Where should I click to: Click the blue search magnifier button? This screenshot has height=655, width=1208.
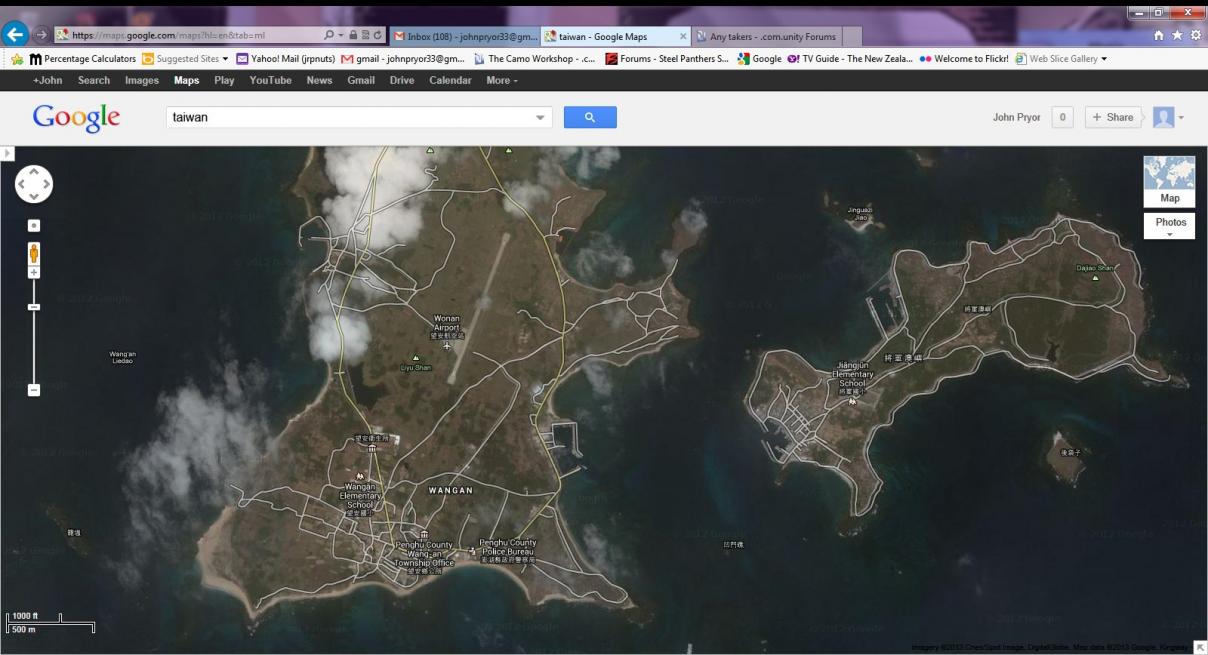[x=590, y=118]
